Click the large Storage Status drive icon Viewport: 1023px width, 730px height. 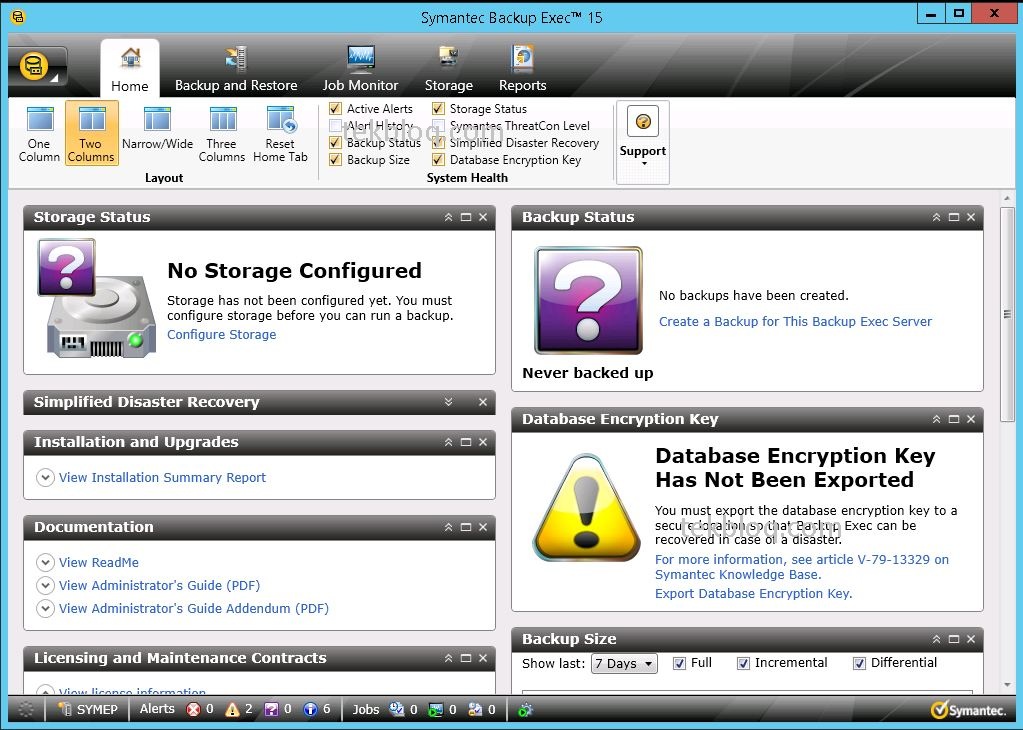pyautogui.click(x=98, y=299)
